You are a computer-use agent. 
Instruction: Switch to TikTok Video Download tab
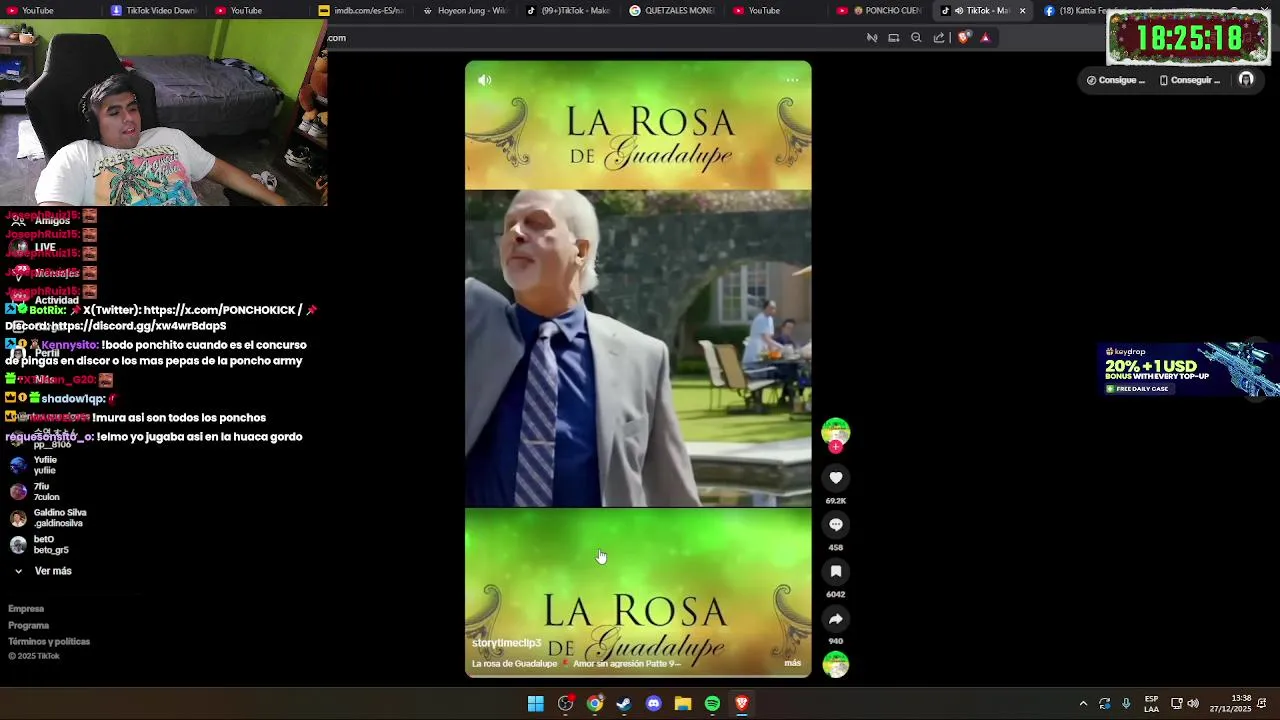155,11
